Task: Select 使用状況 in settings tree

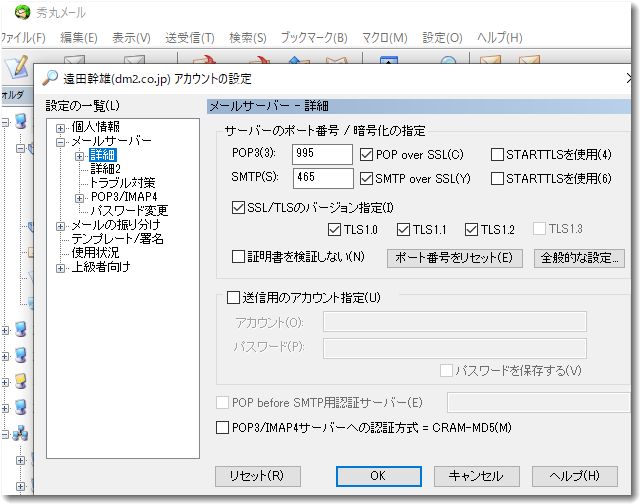Action: pyautogui.click(x=95, y=253)
